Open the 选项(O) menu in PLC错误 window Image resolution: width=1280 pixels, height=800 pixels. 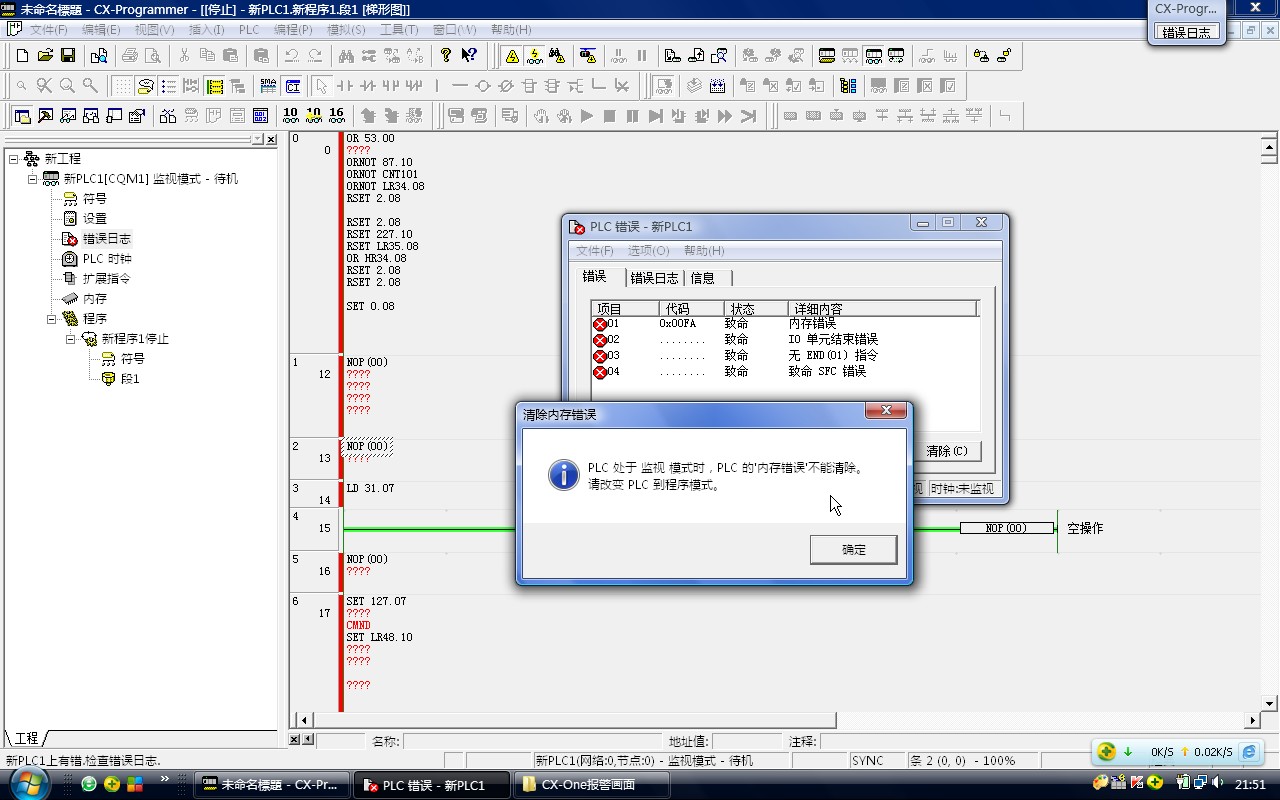point(648,251)
